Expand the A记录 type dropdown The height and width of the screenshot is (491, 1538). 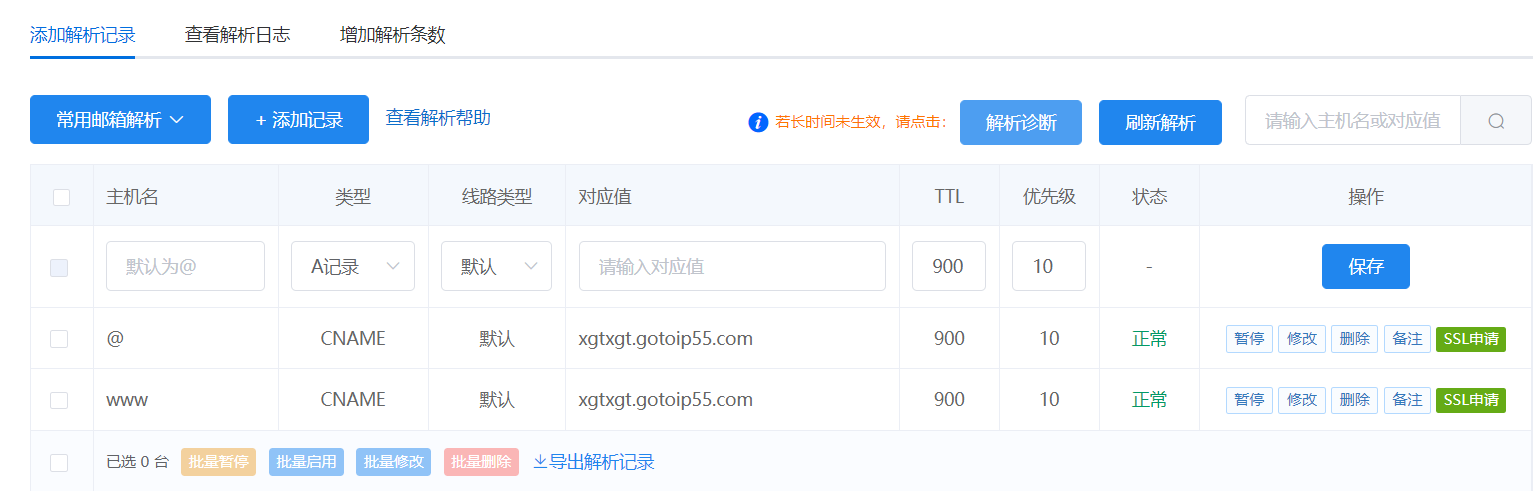(x=352, y=266)
